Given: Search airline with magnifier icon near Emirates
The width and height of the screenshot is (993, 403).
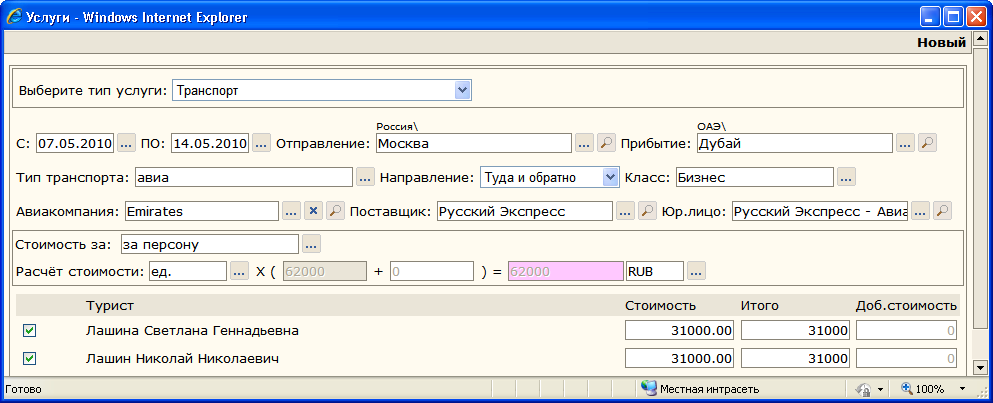Looking at the screenshot, I should click(x=335, y=212).
